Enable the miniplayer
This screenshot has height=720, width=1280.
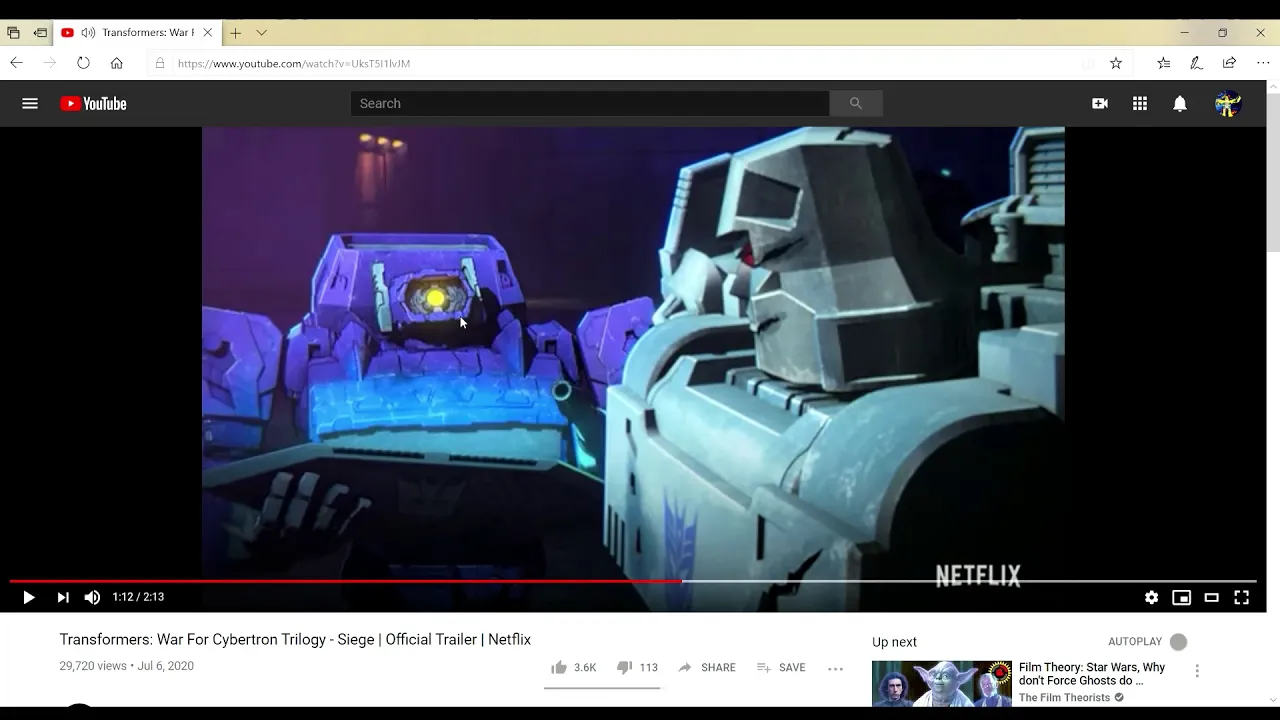[x=1181, y=597]
